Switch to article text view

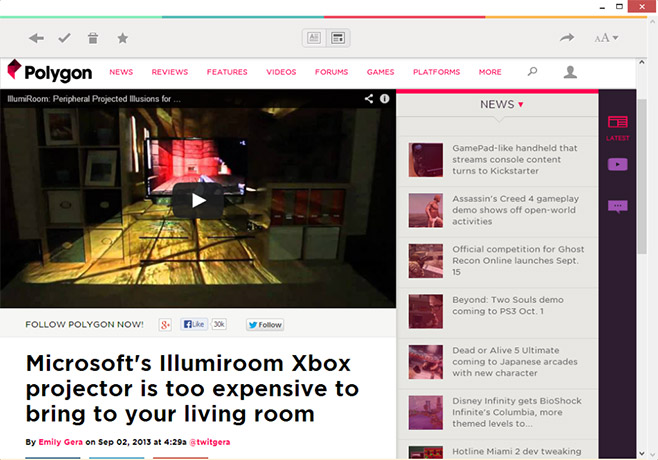tap(314, 38)
